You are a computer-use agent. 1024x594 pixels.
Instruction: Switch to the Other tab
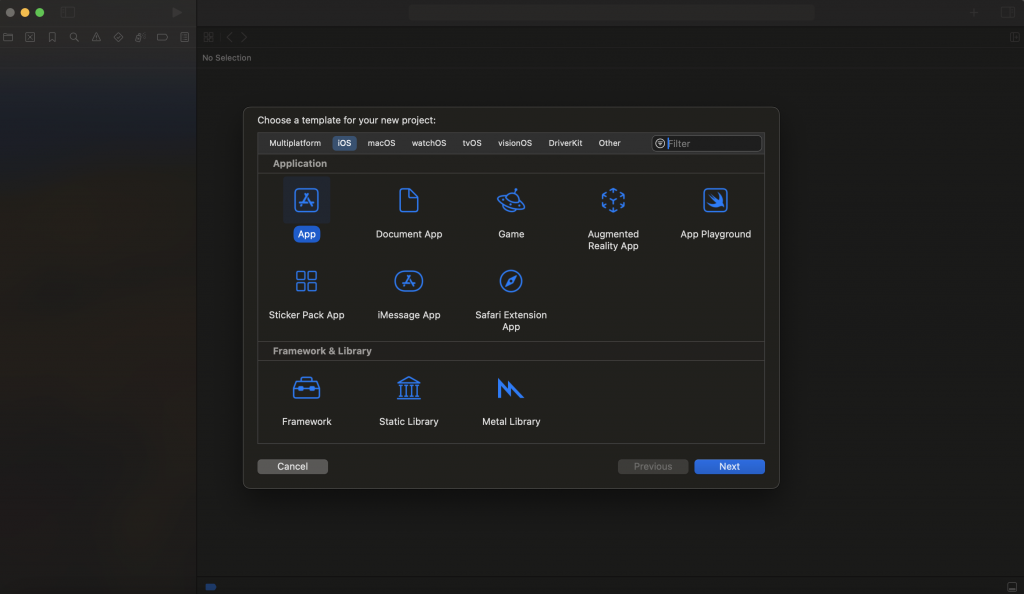[609, 143]
